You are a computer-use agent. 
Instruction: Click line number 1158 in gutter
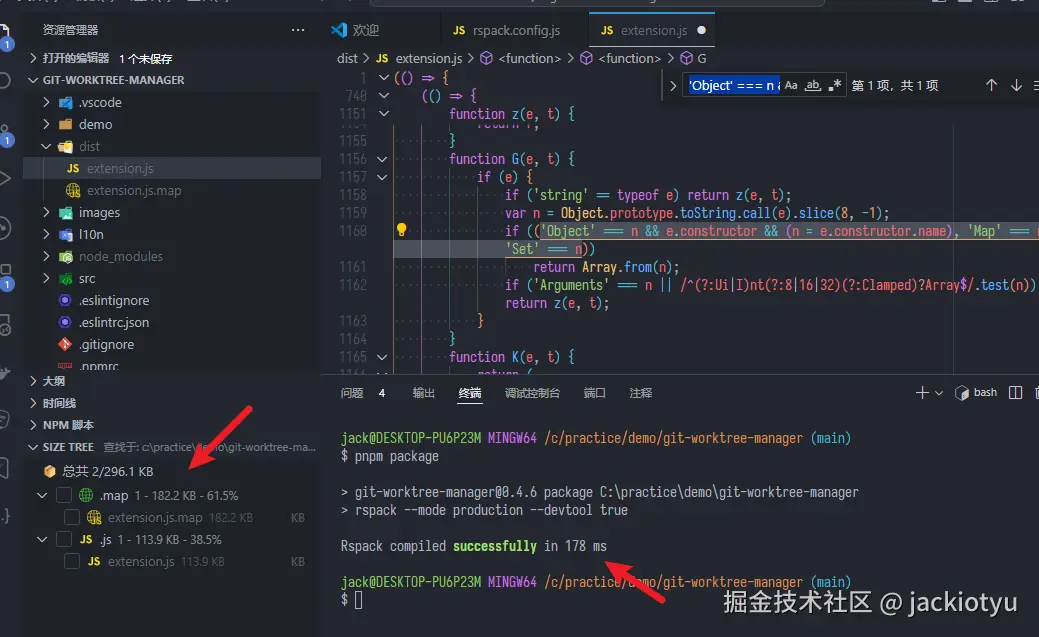click(x=353, y=195)
